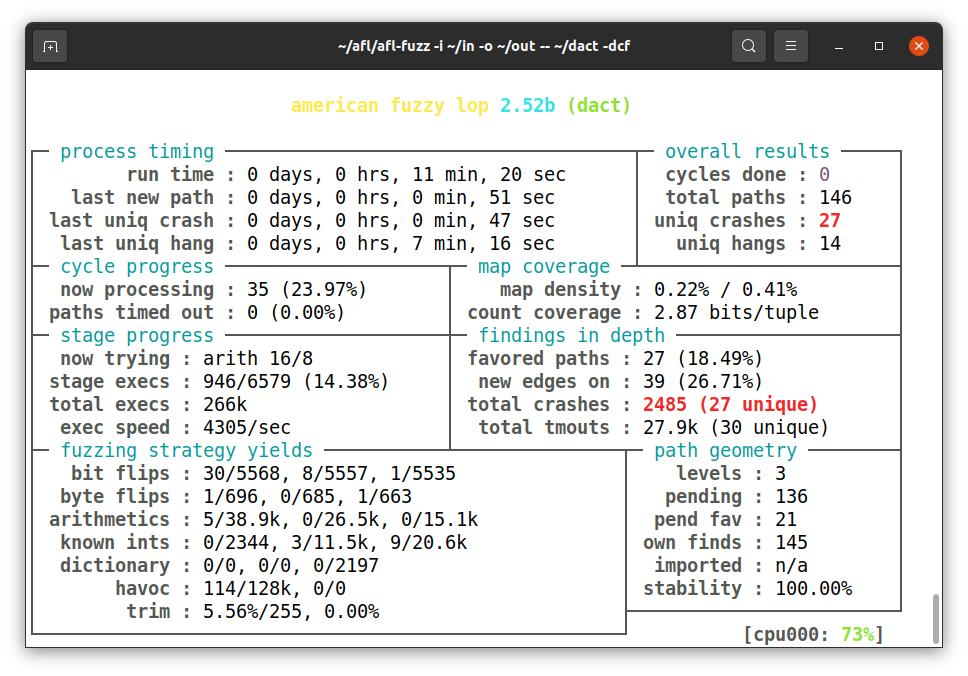Click the stability value '100.00%'
The image size is (968, 676).
tap(814, 588)
